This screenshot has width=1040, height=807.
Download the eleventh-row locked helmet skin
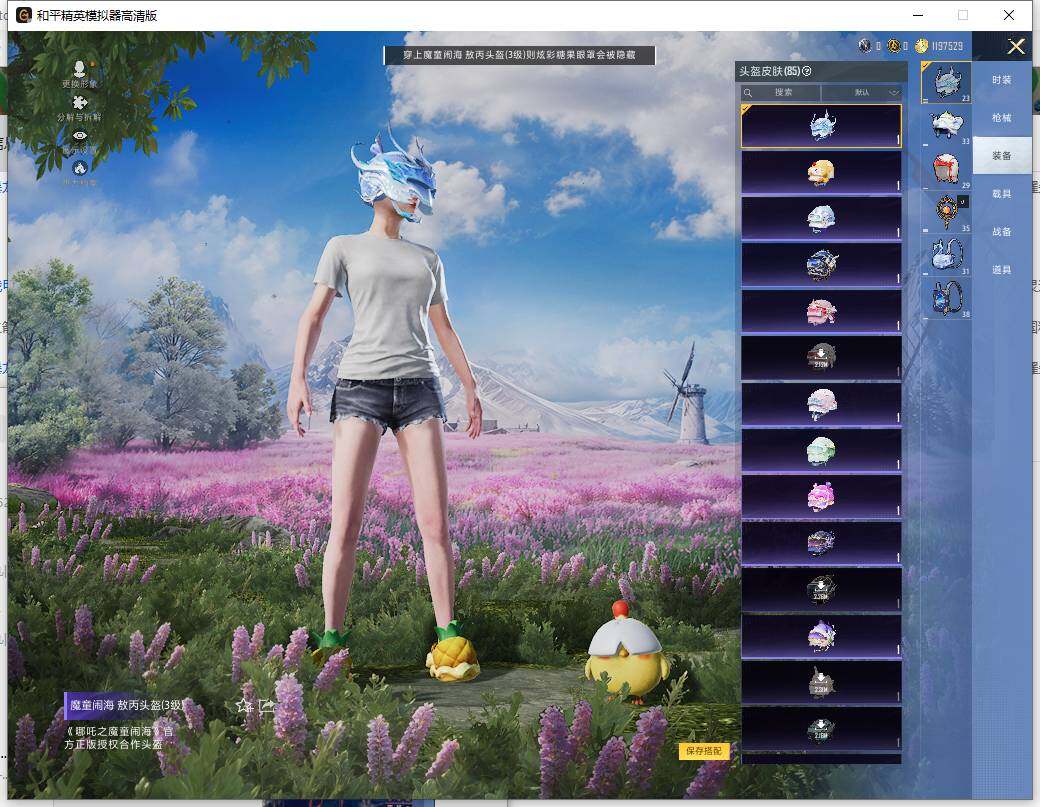coord(821,590)
